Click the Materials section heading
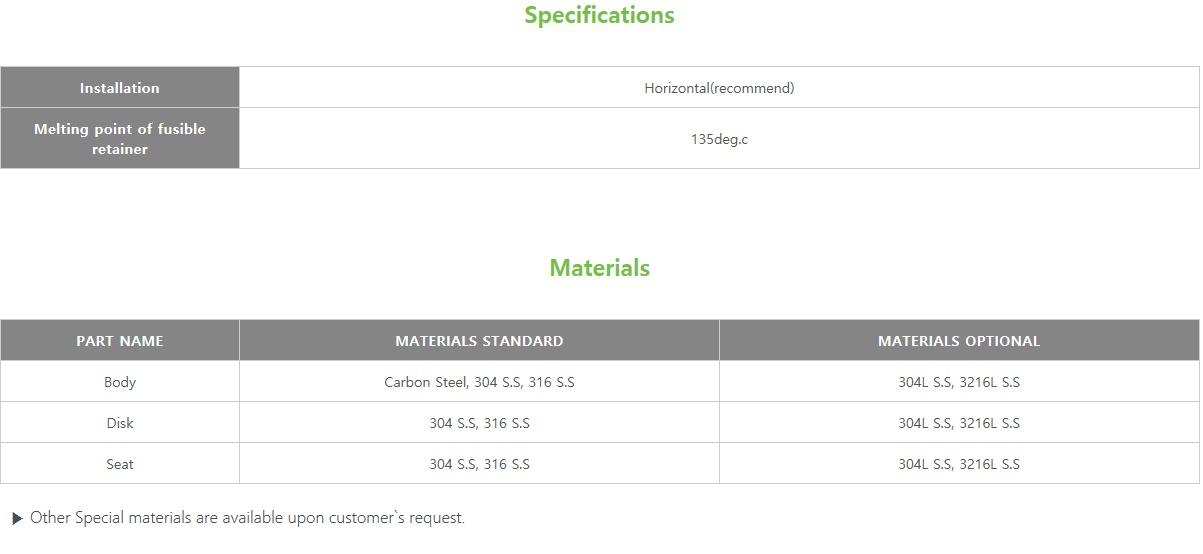 (599, 268)
